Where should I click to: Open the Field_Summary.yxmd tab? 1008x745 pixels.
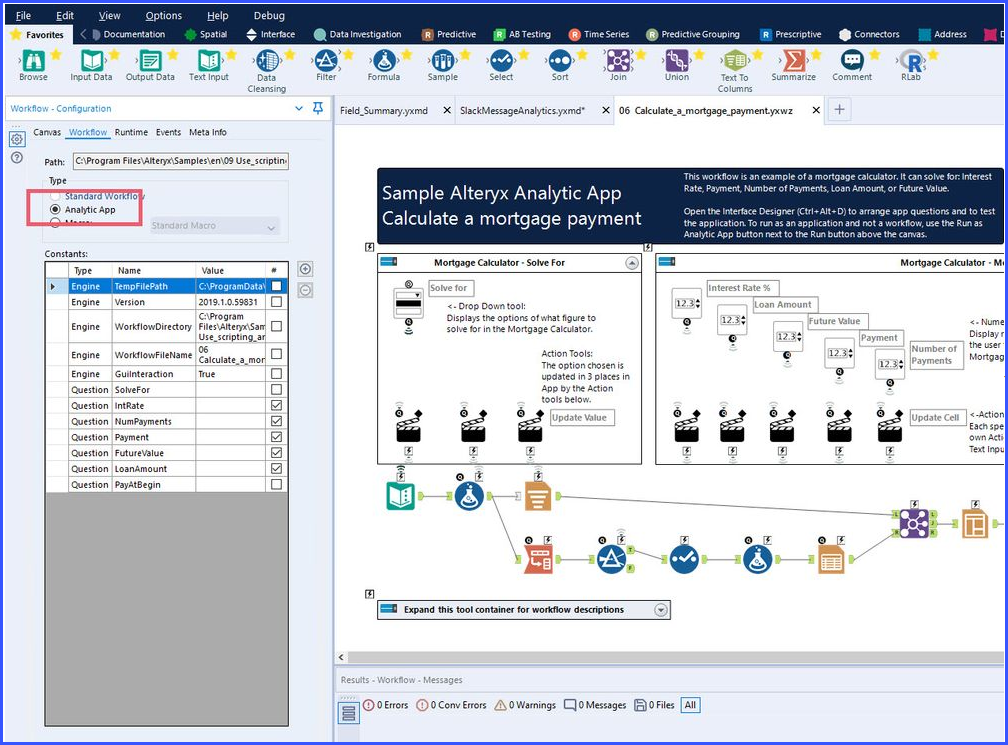point(384,111)
